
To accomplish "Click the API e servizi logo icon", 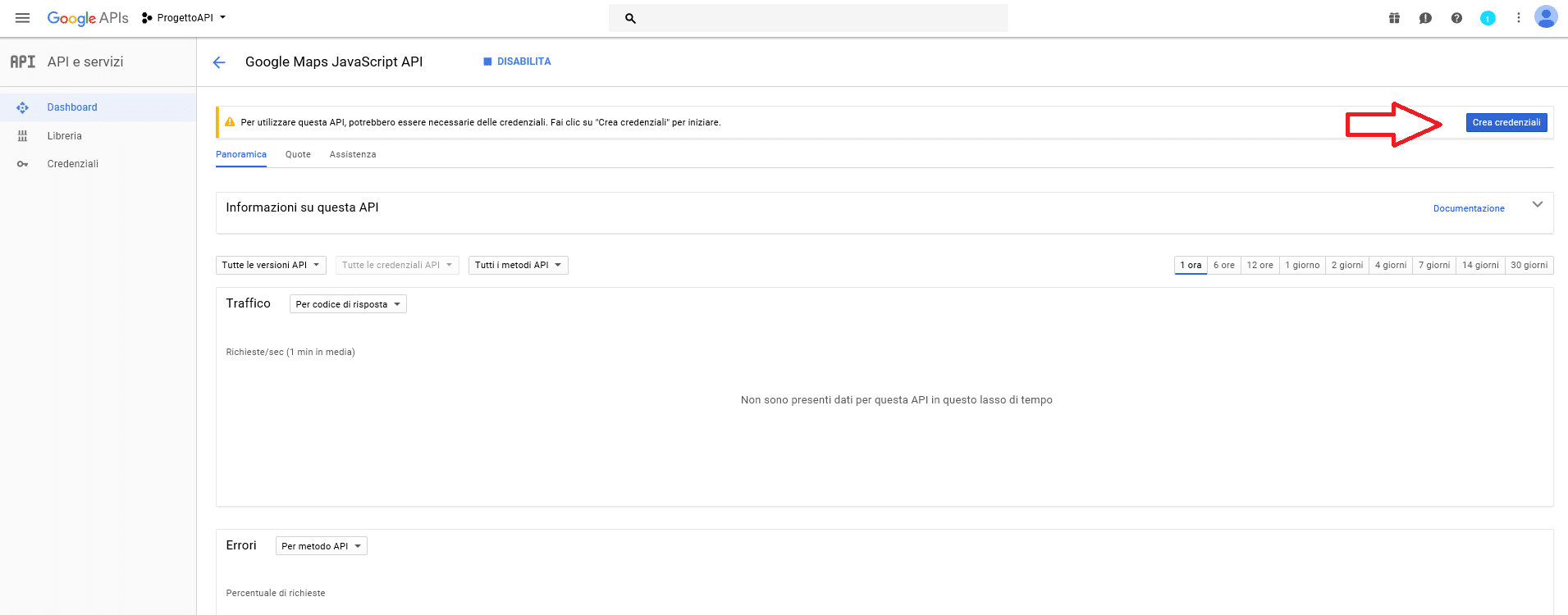I will (x=23, y=61).
